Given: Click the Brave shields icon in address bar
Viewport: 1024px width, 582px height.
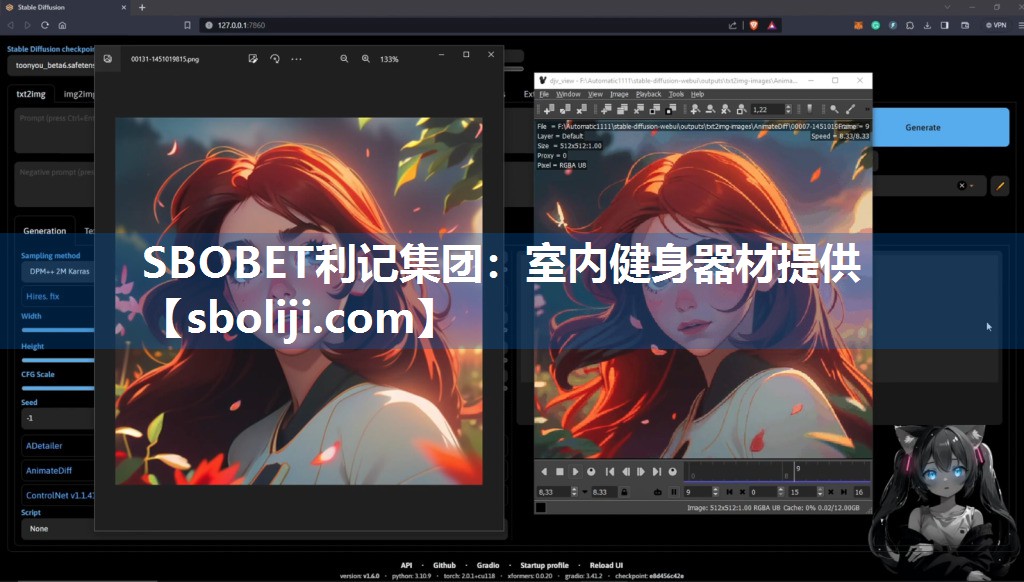Looking at the screenshot, I should (x=754, y=25).
